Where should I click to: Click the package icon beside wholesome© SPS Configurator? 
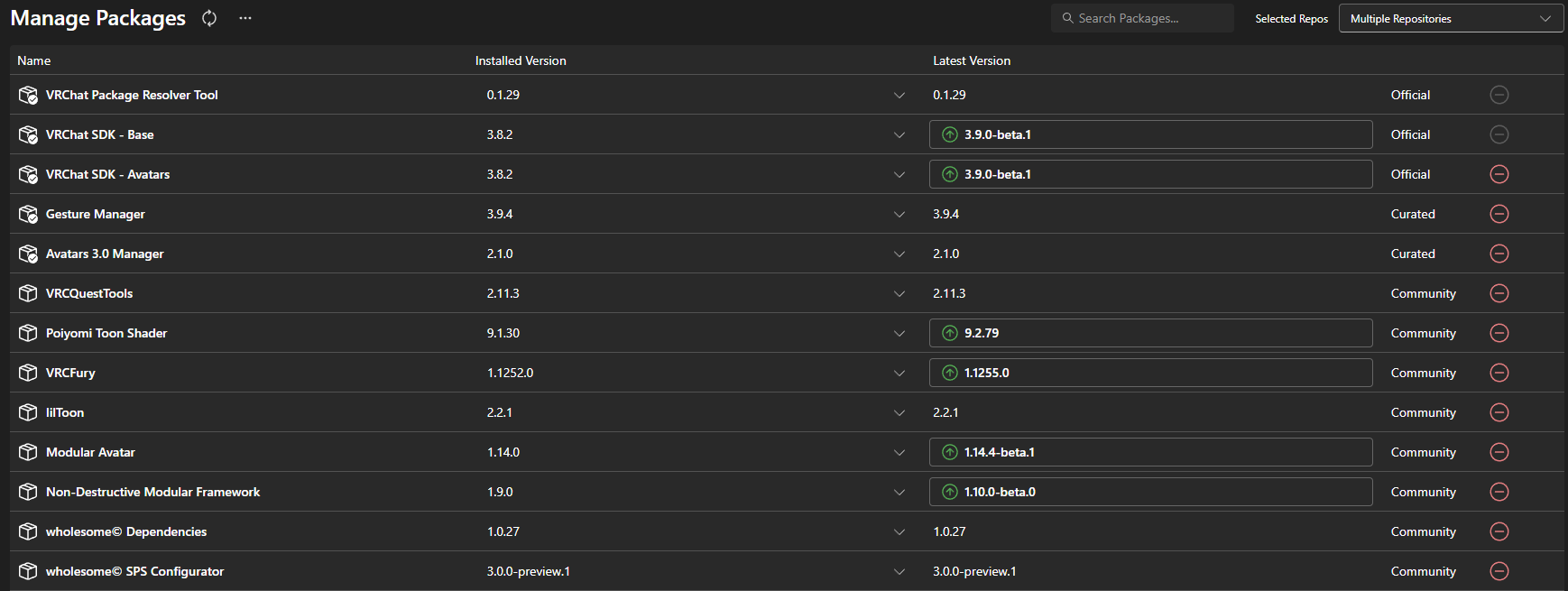tap(28, 571)
